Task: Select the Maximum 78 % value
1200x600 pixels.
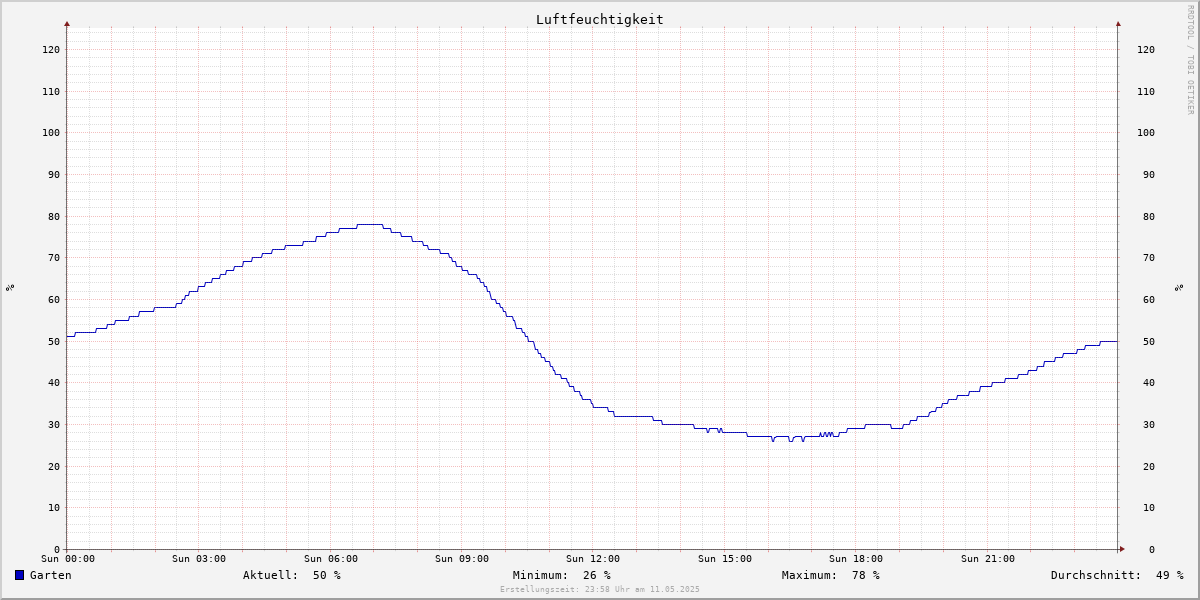Action: [830, 575]
